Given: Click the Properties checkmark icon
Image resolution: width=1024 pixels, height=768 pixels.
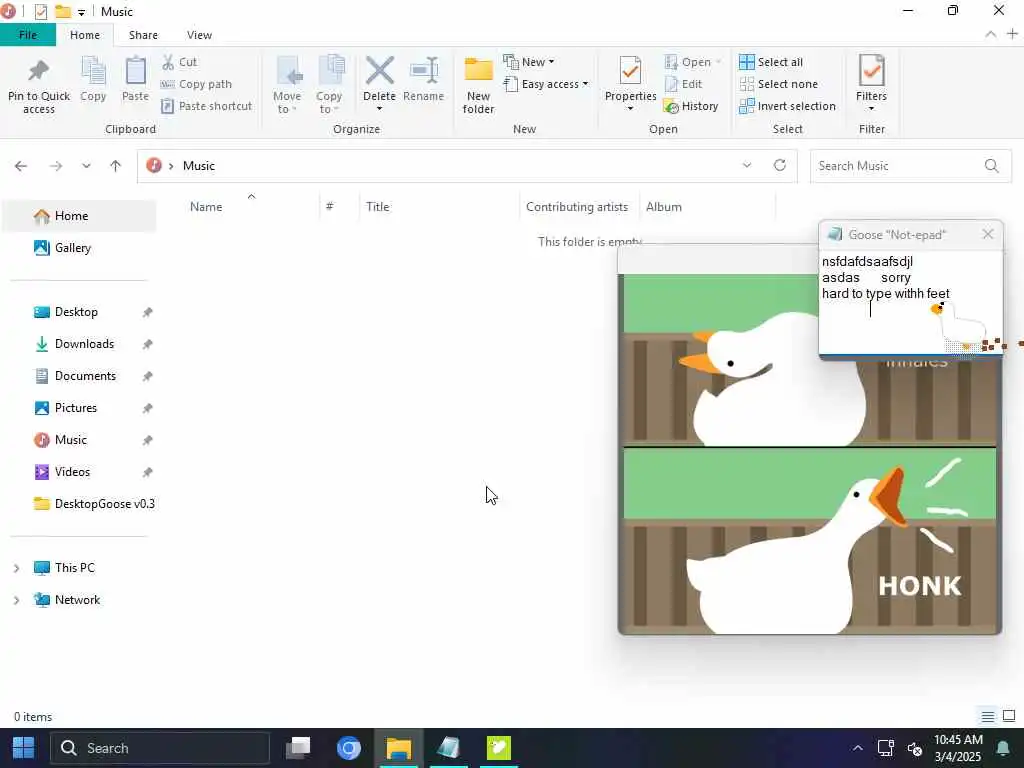Looking at the screenshot, I should (x=630, y=71).
